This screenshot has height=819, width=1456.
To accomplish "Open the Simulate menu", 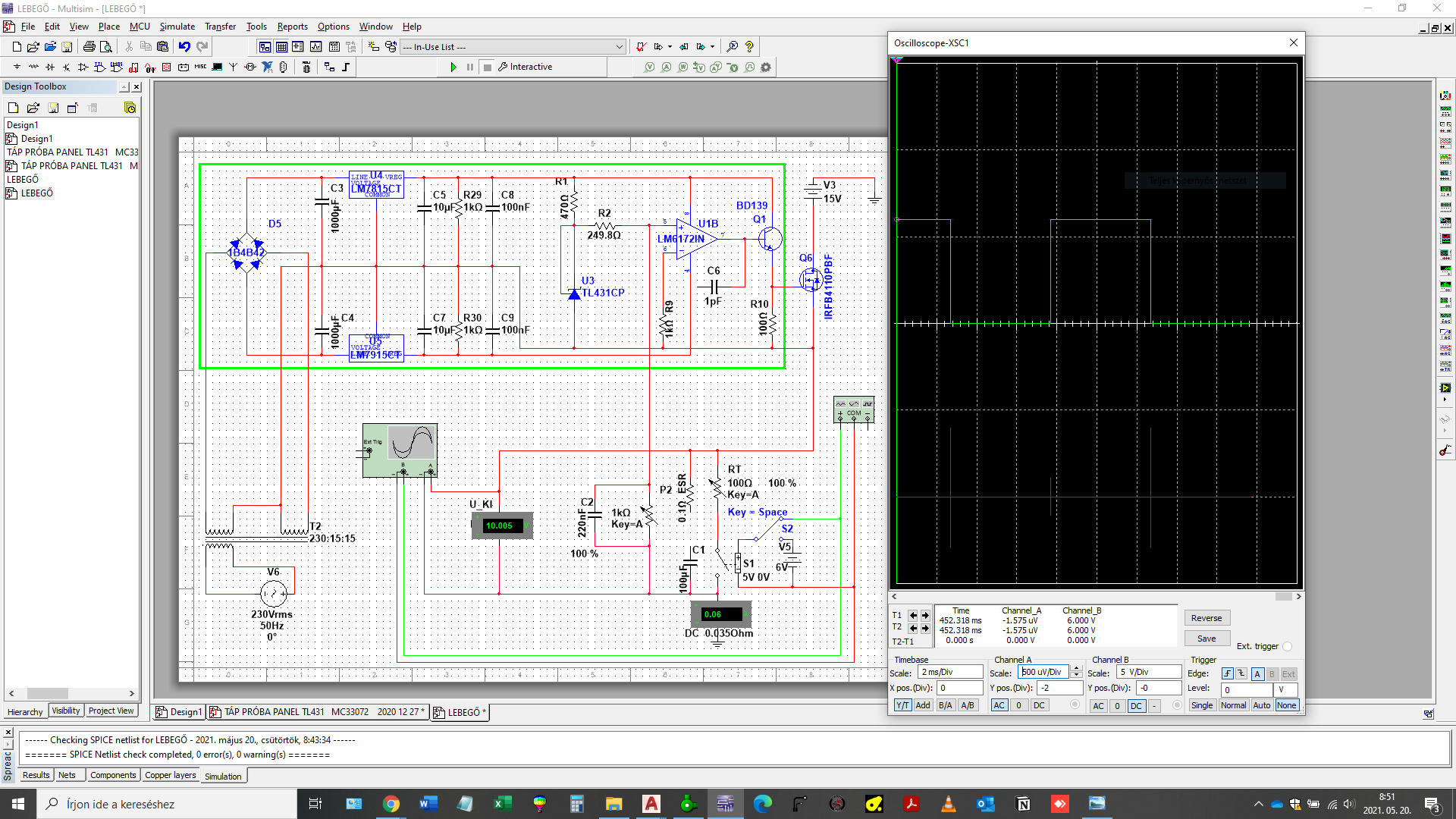I will click(x=177, y=27).
